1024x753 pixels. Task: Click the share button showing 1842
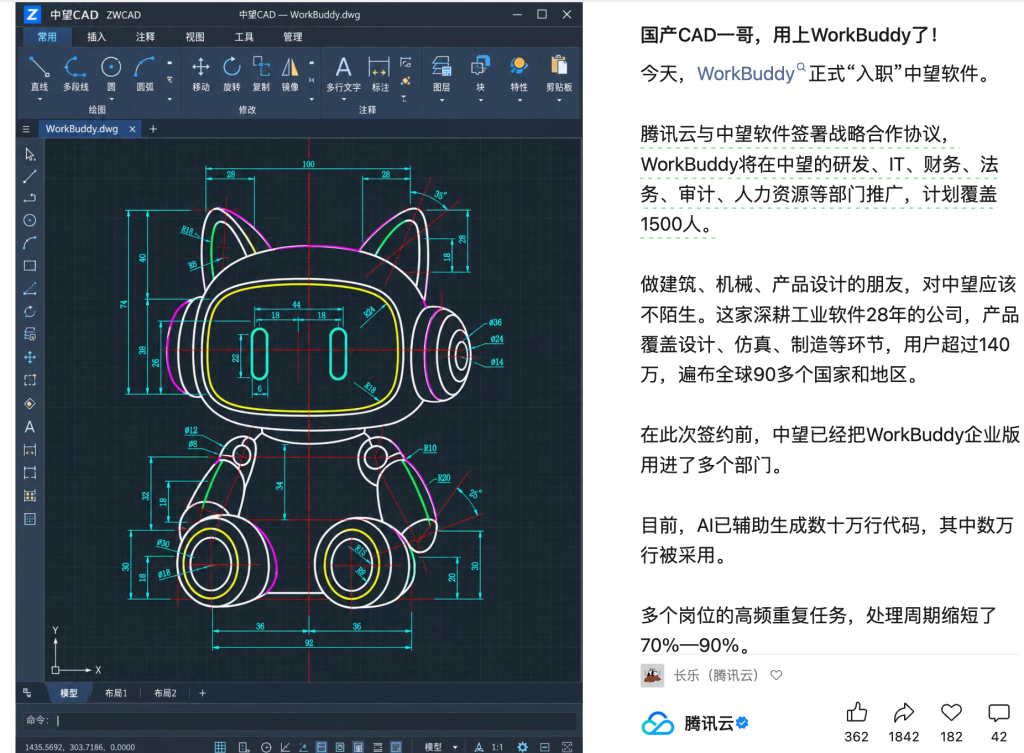(x=904, y=713)
